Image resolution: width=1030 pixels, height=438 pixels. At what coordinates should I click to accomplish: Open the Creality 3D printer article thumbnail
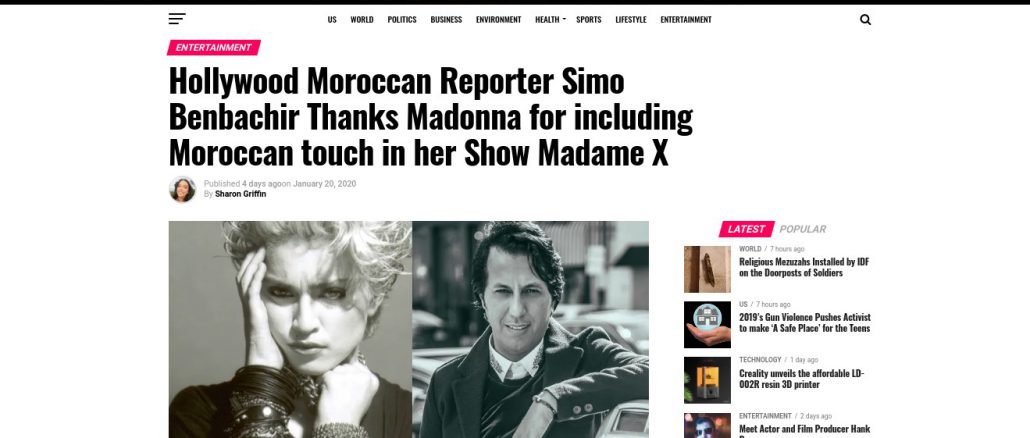pos(707,380)
